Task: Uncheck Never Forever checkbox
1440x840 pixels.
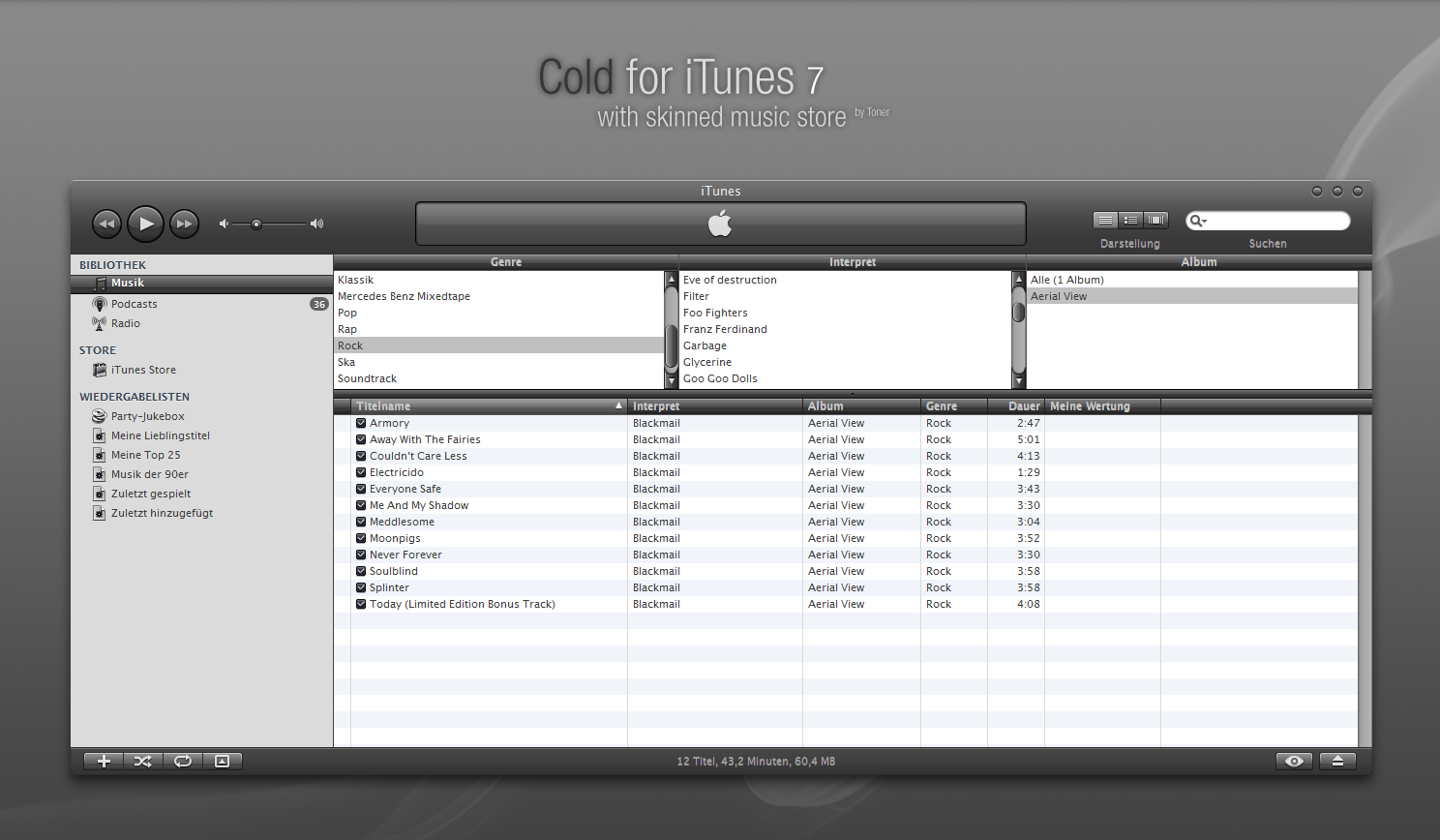Action: (x=361, y=555)
